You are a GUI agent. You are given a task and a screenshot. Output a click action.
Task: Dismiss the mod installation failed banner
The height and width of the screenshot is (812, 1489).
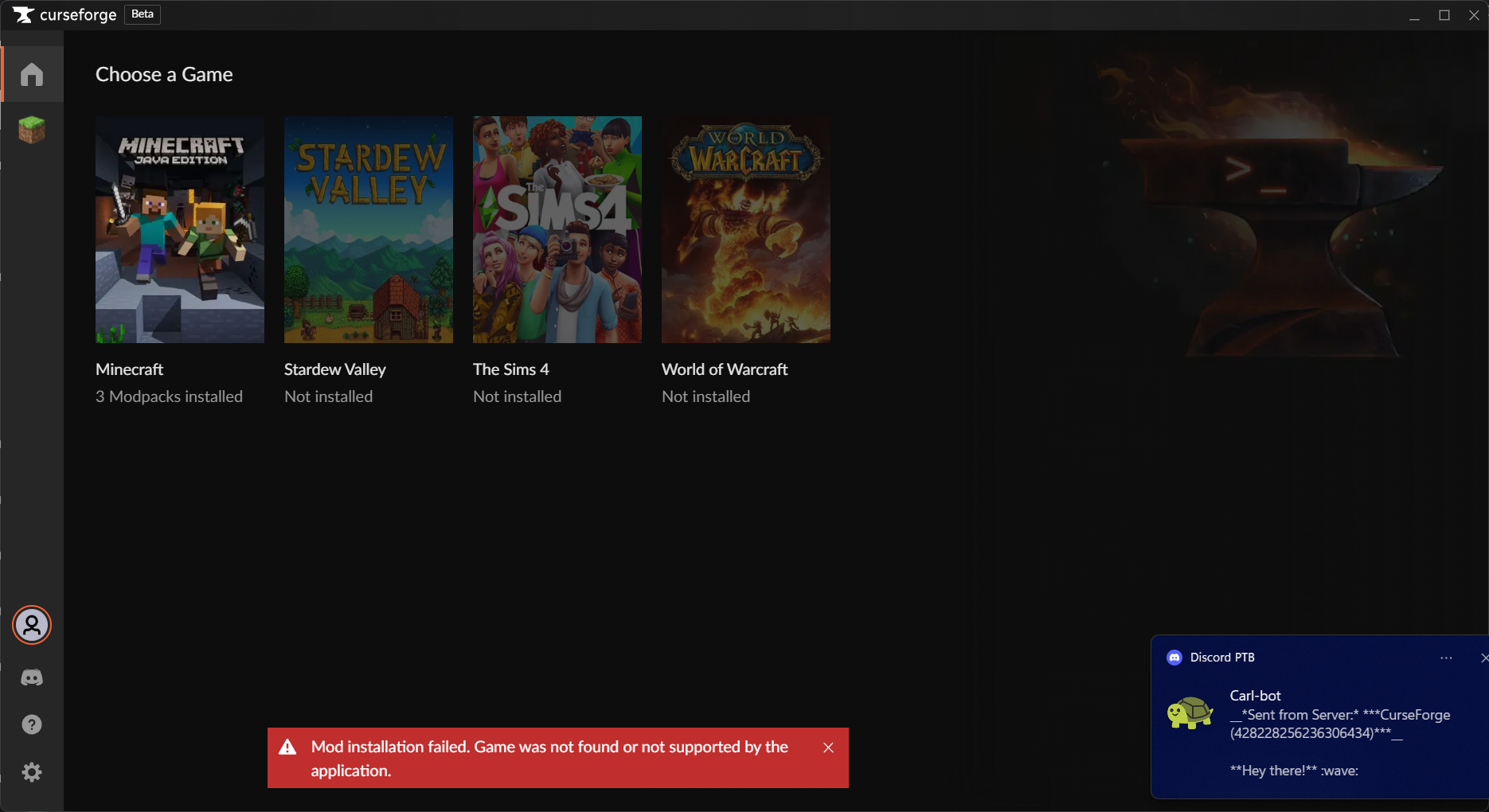pos(828,748)
